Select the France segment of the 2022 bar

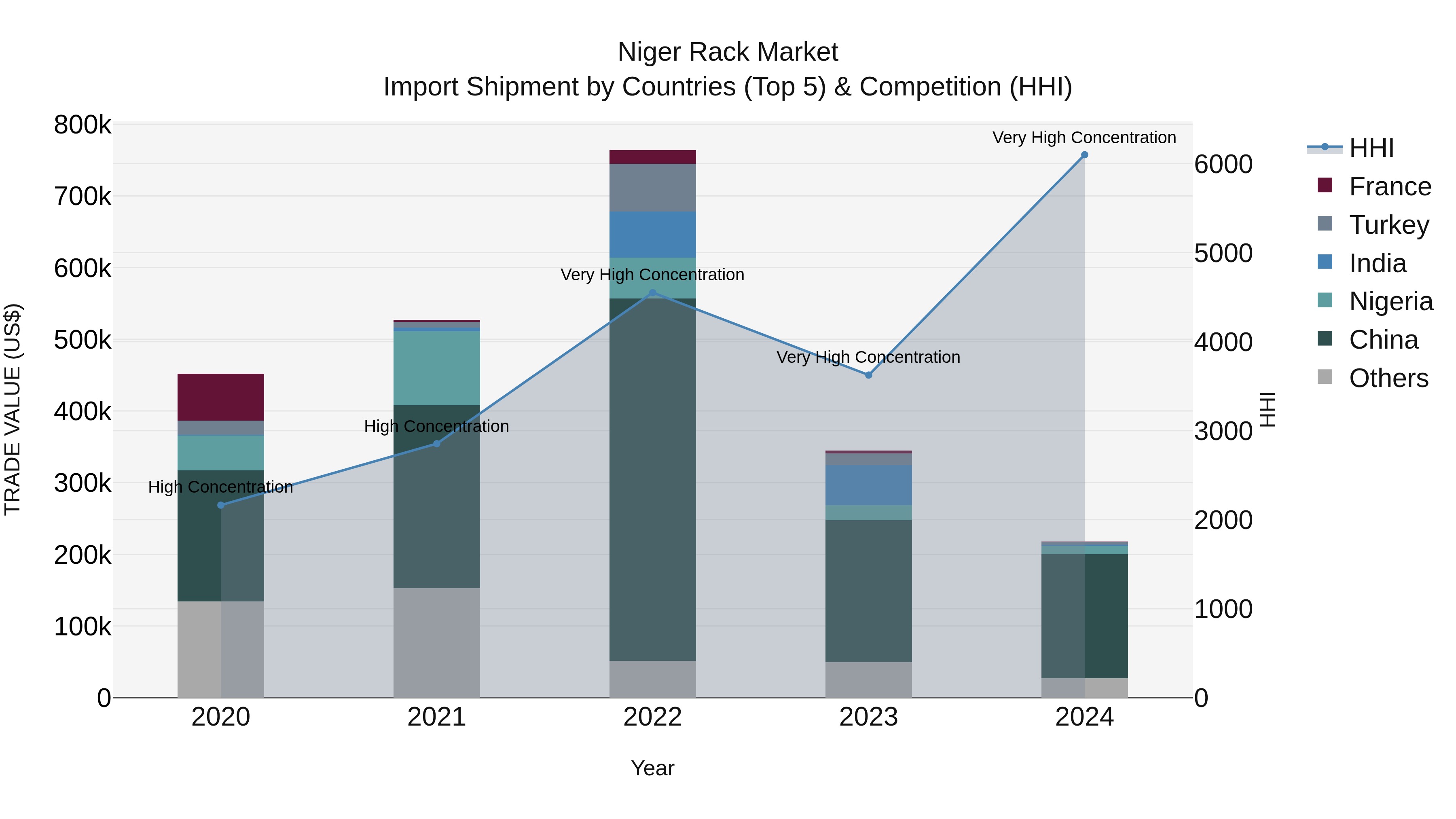click(x=653, y=157)
